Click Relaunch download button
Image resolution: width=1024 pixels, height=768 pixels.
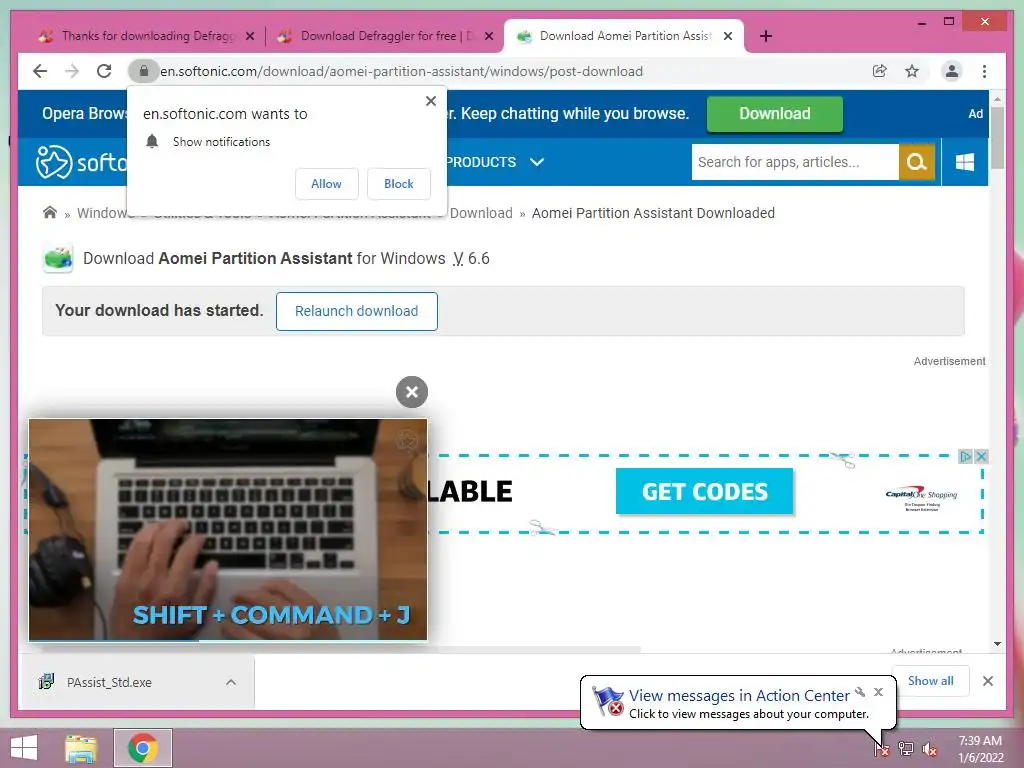pos(357,311)
